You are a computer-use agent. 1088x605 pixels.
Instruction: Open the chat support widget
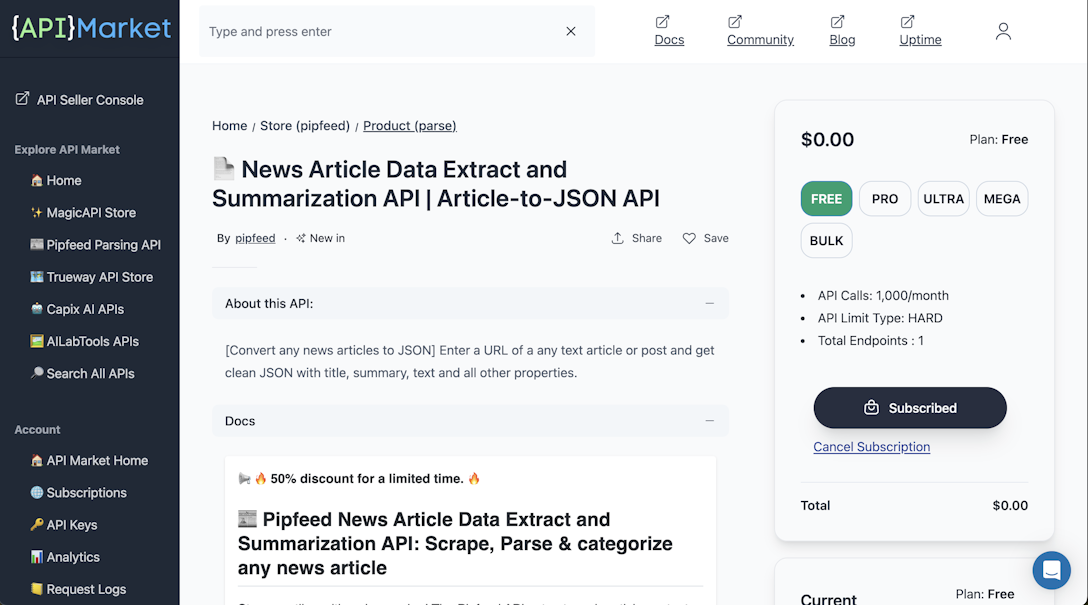pos(1051,570)
